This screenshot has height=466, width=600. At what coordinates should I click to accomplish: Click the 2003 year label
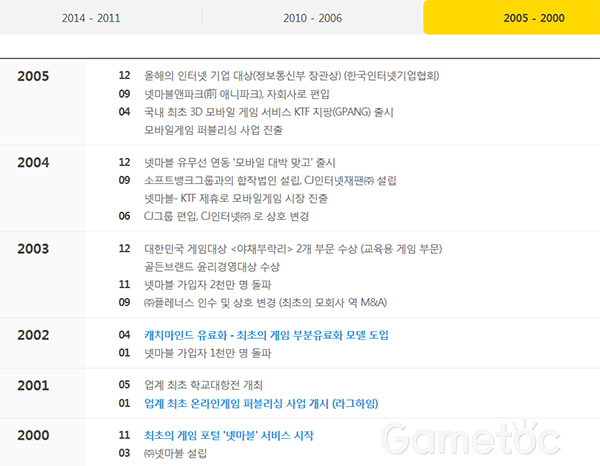(33, 248)
